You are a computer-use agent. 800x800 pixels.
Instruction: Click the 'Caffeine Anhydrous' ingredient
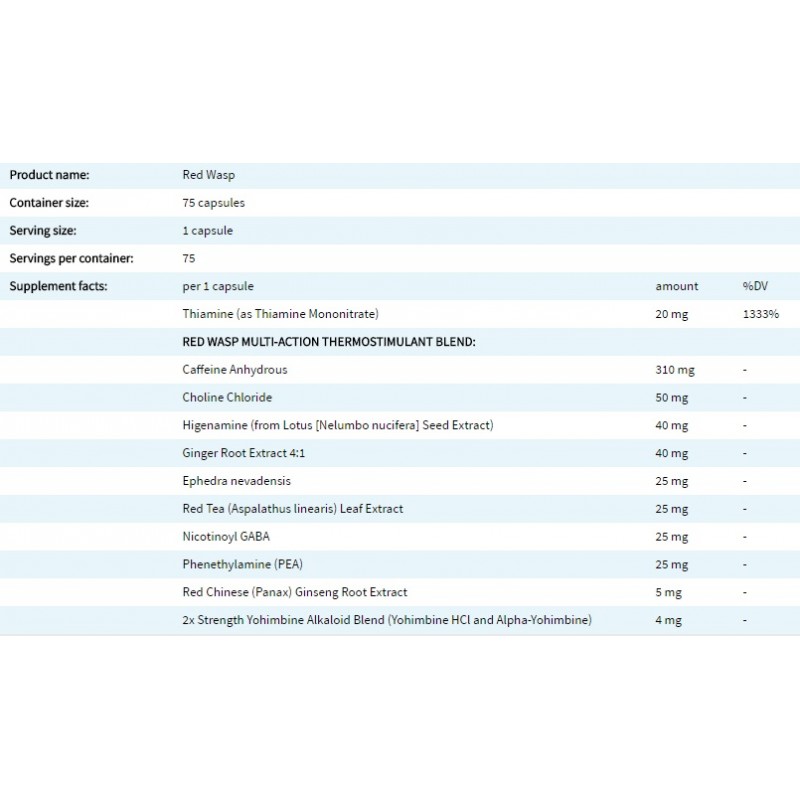point(235,370)
